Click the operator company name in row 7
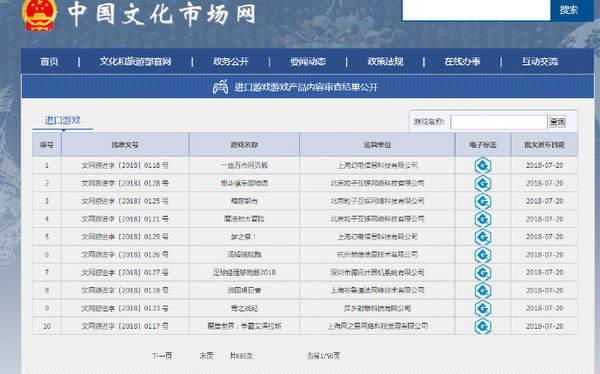The height and width of the screenshot is (374, 600). pyautogui.click(x=377, y=273)
